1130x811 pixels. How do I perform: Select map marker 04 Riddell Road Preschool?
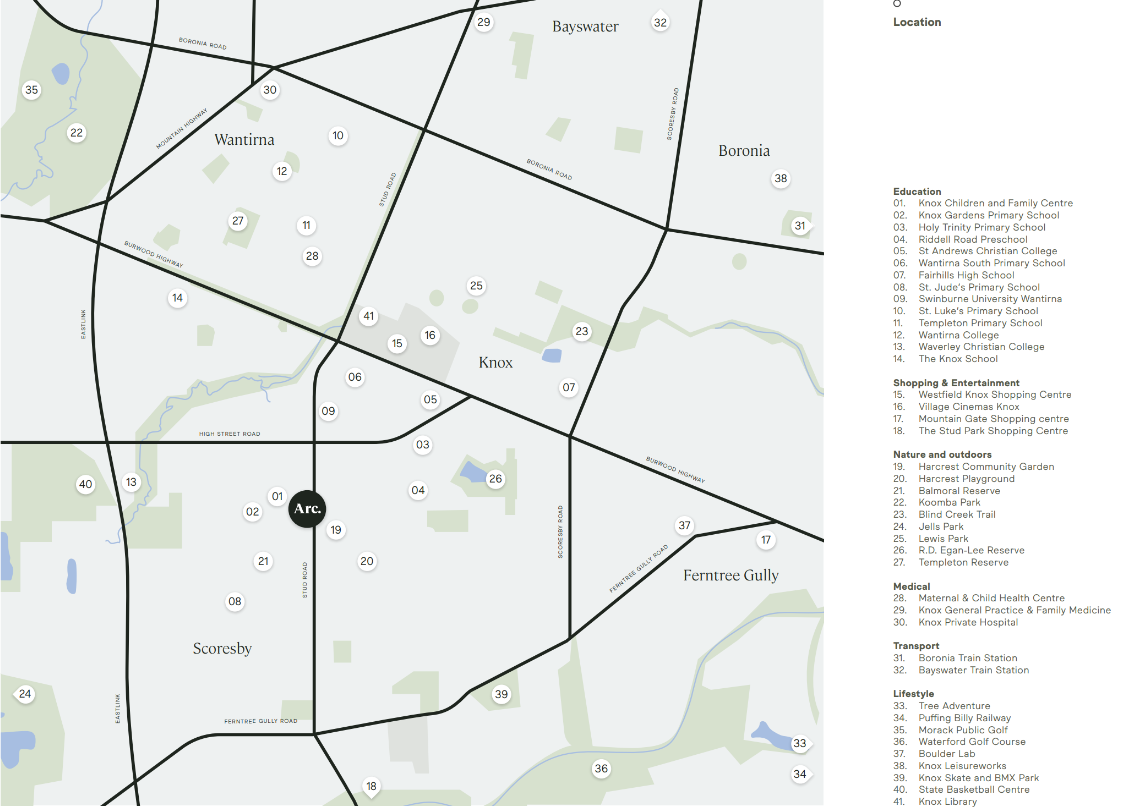coord(418,490)
